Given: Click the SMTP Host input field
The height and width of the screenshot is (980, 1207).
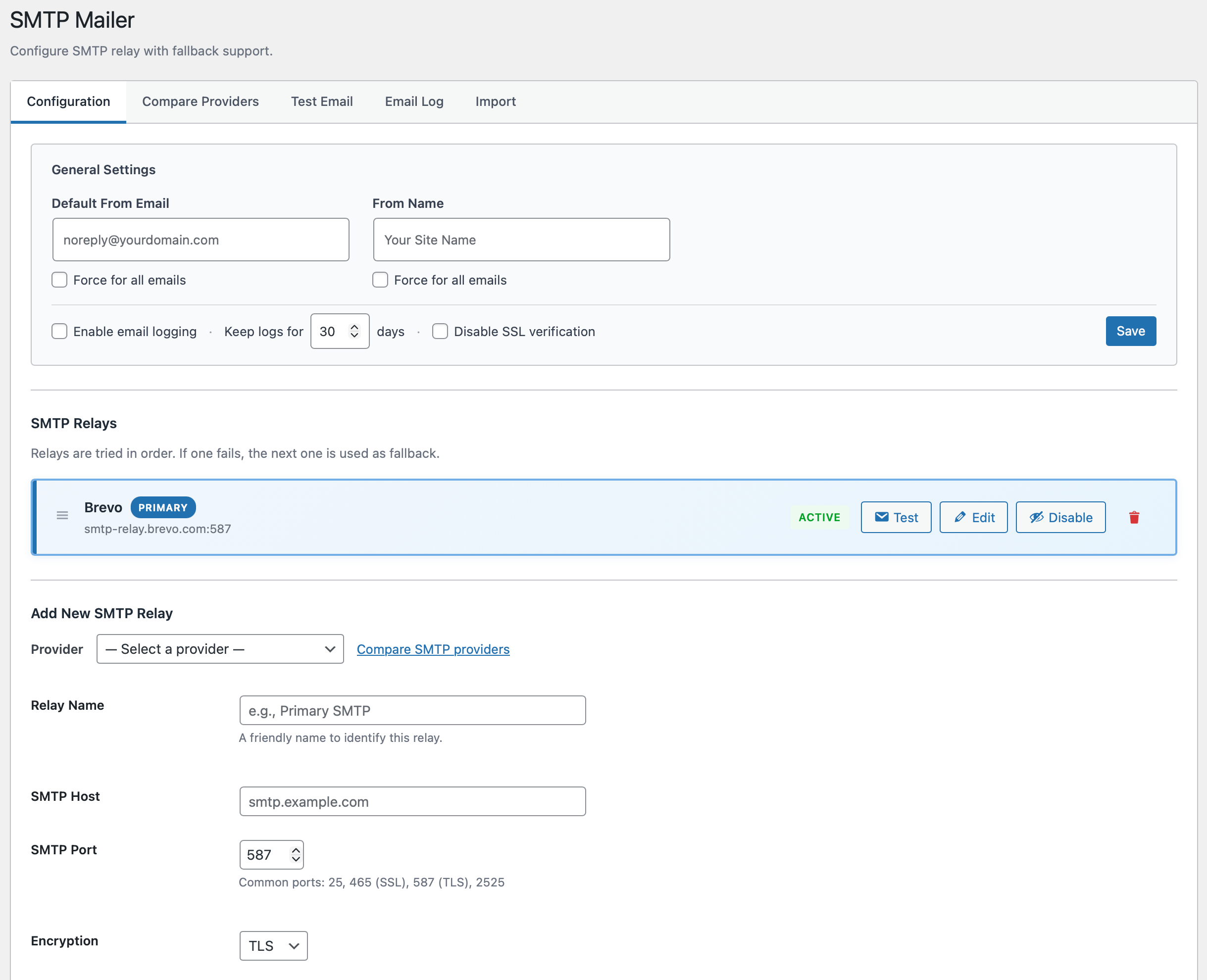Looking at the screenshot, I should coord(413,801).
